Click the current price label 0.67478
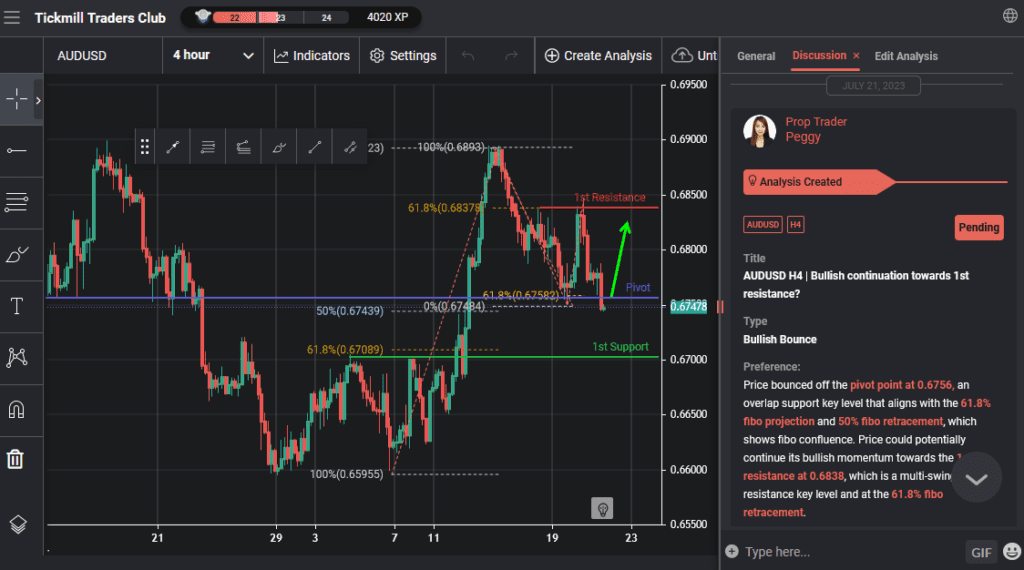The height and width of the screenshot is (570, 1024). 688,307
